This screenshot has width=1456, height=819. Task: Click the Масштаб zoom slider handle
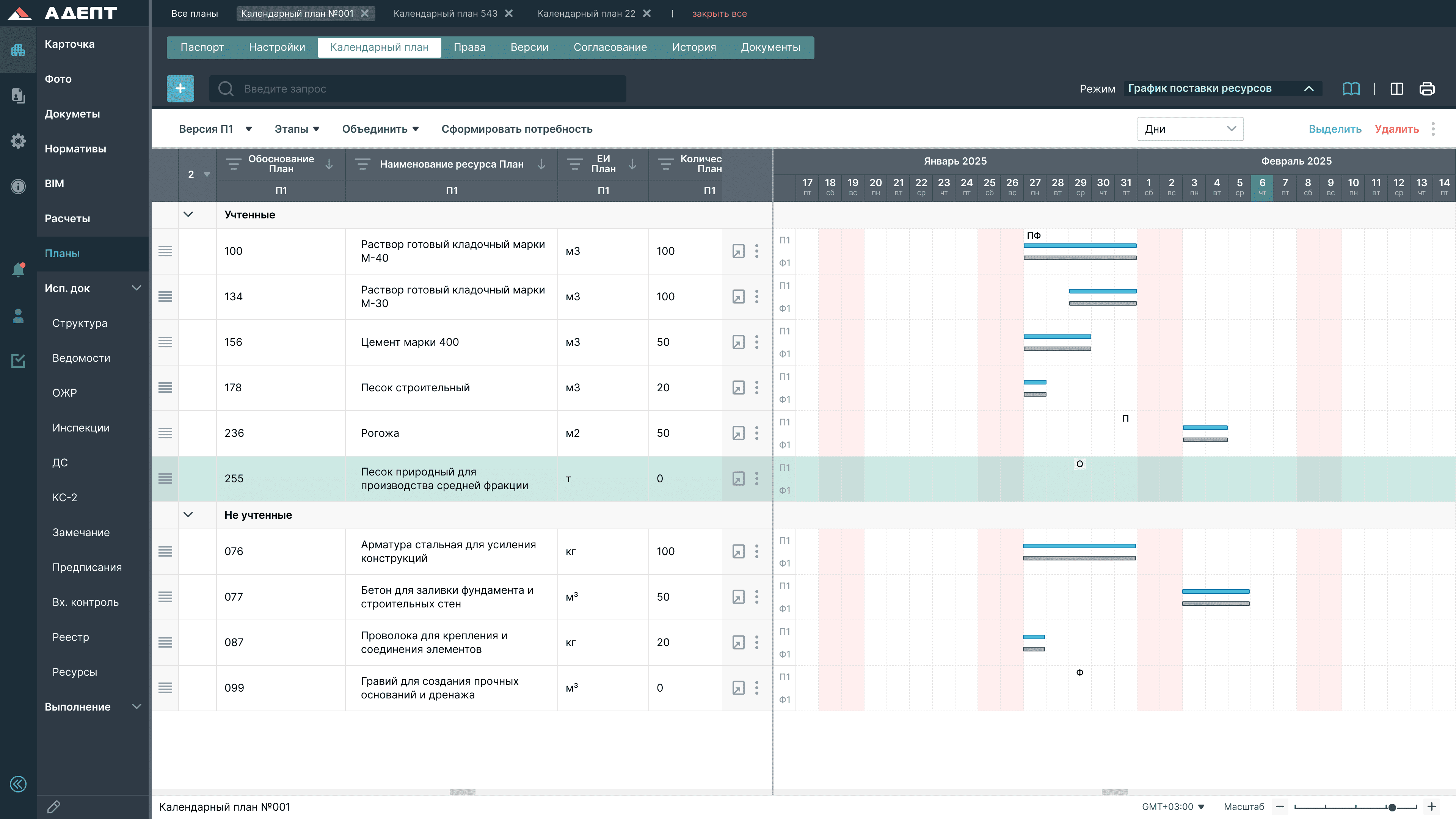point(1392,807)
